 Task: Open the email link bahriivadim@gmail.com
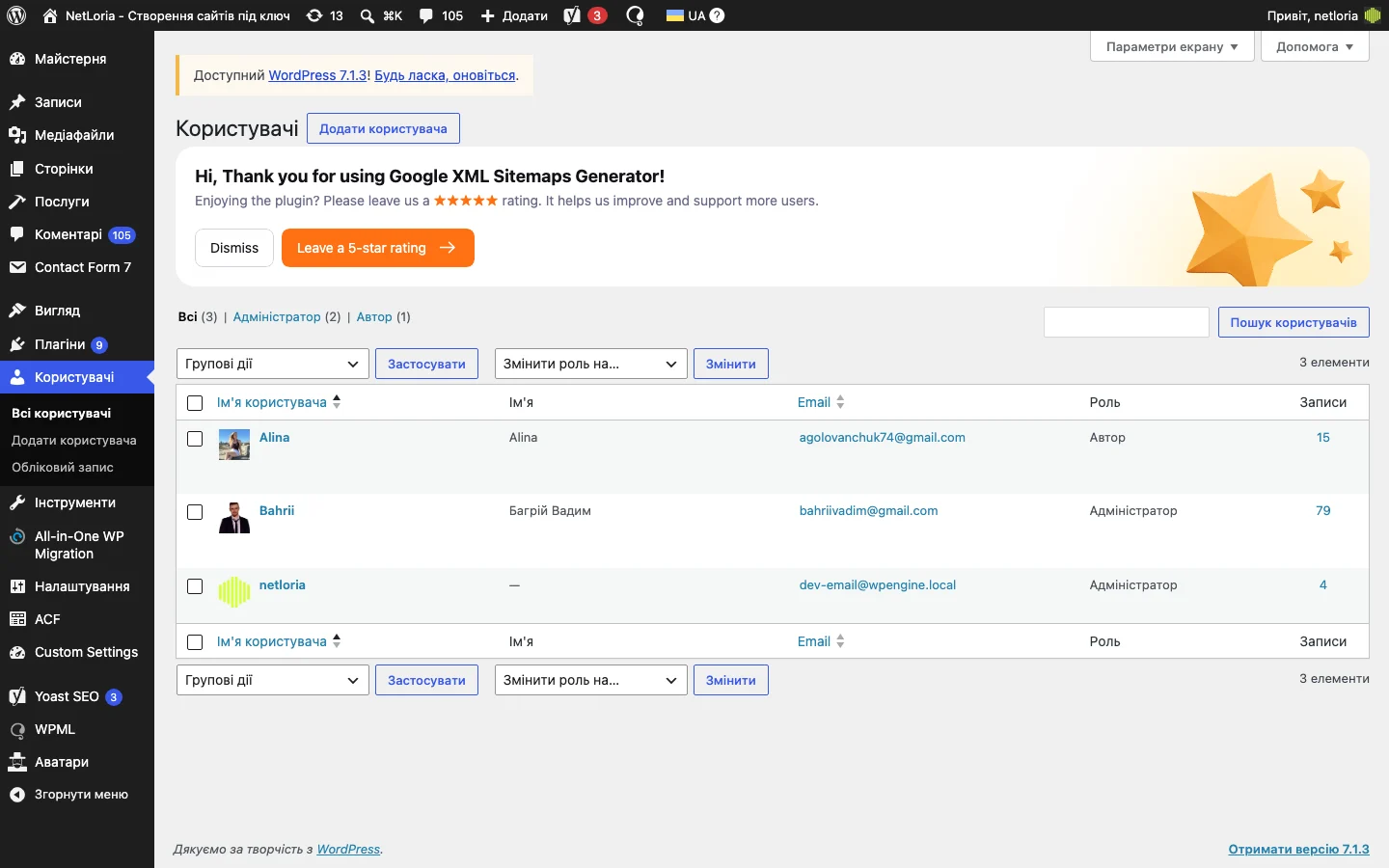pyautogui.click(x=868, y=511)
